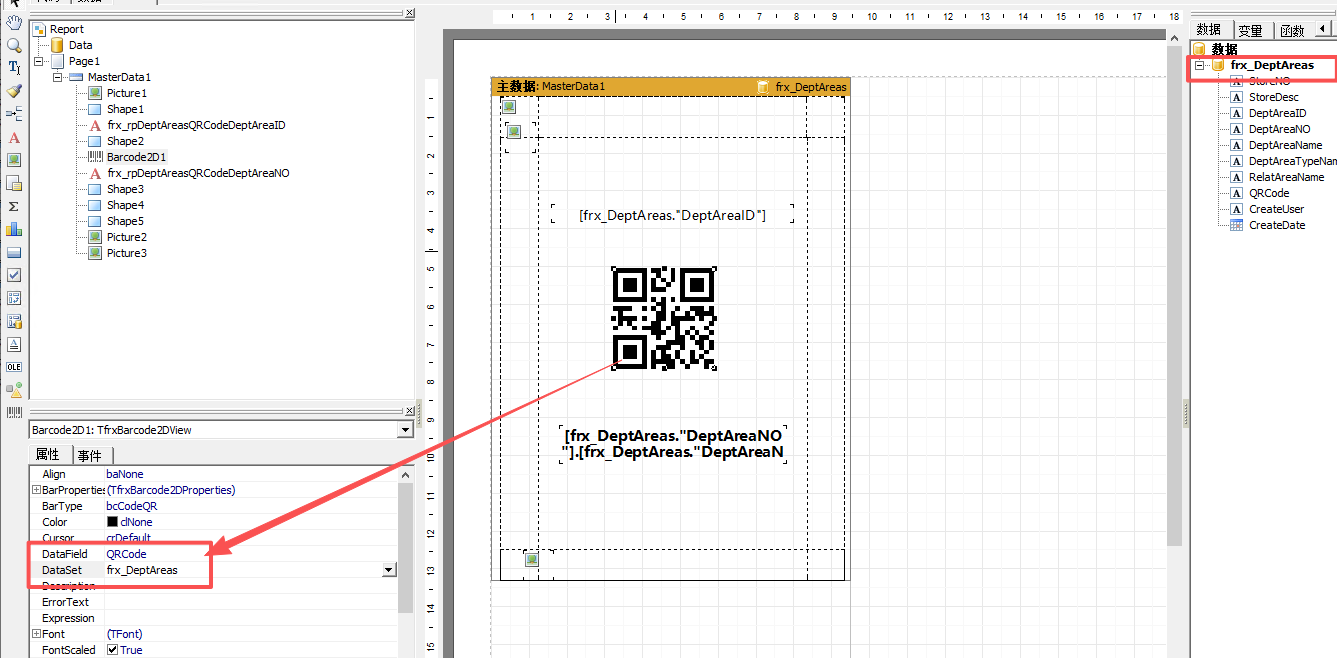1337x658 pixels.
Task: Expand the BarProperties property node
Action: [x=37, y=490]
